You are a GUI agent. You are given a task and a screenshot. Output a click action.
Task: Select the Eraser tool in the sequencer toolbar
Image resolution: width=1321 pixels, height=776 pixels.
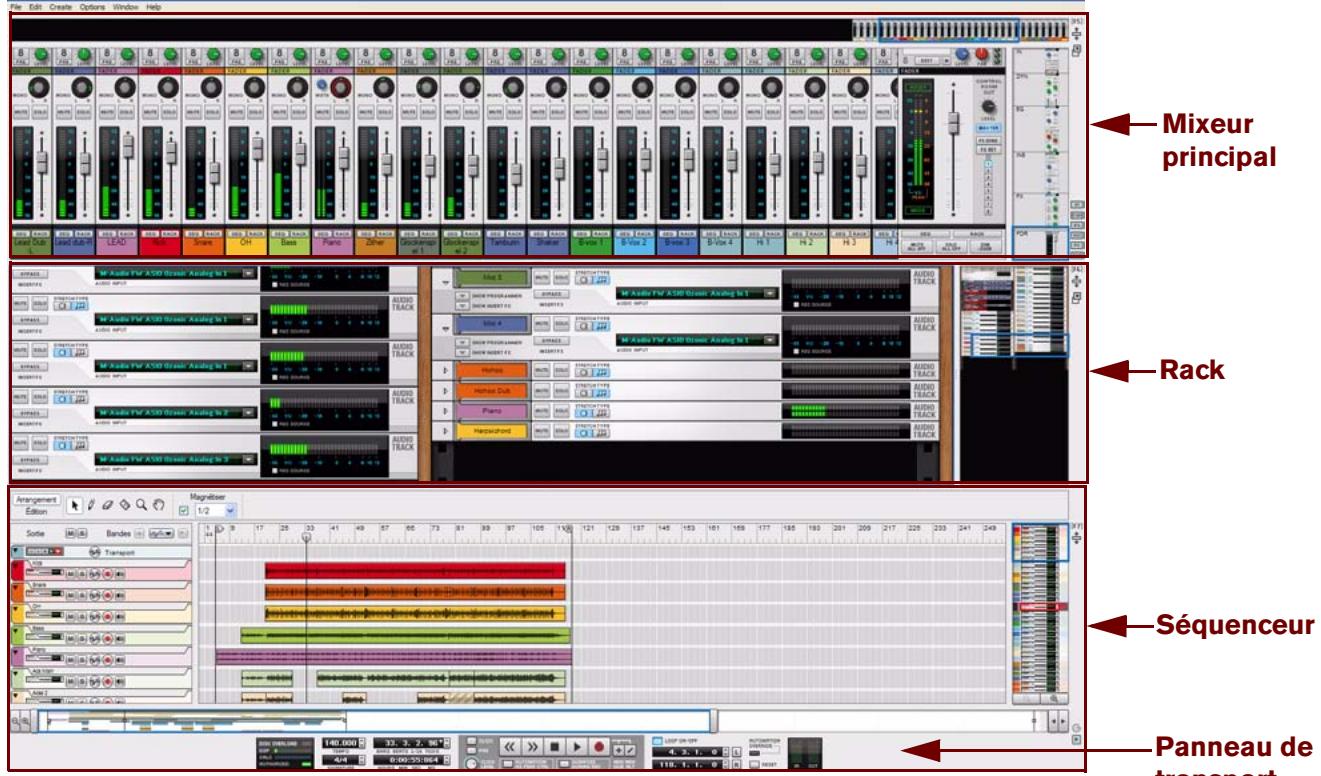pyautogui.click(x=107, y=505)
